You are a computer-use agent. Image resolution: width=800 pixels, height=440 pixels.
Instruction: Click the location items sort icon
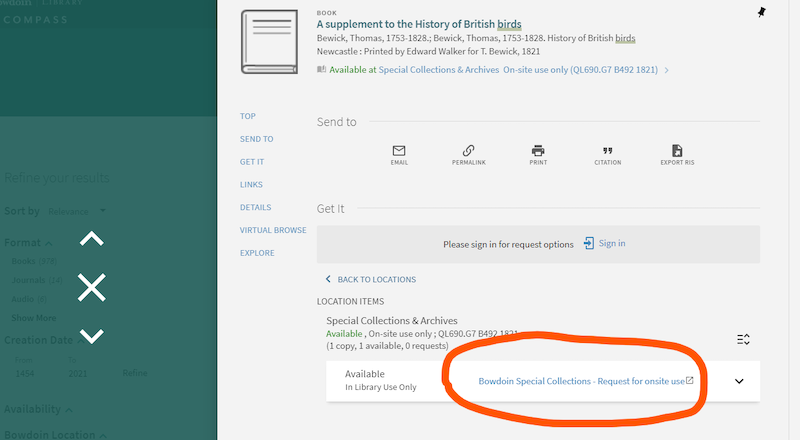point(743,339)
